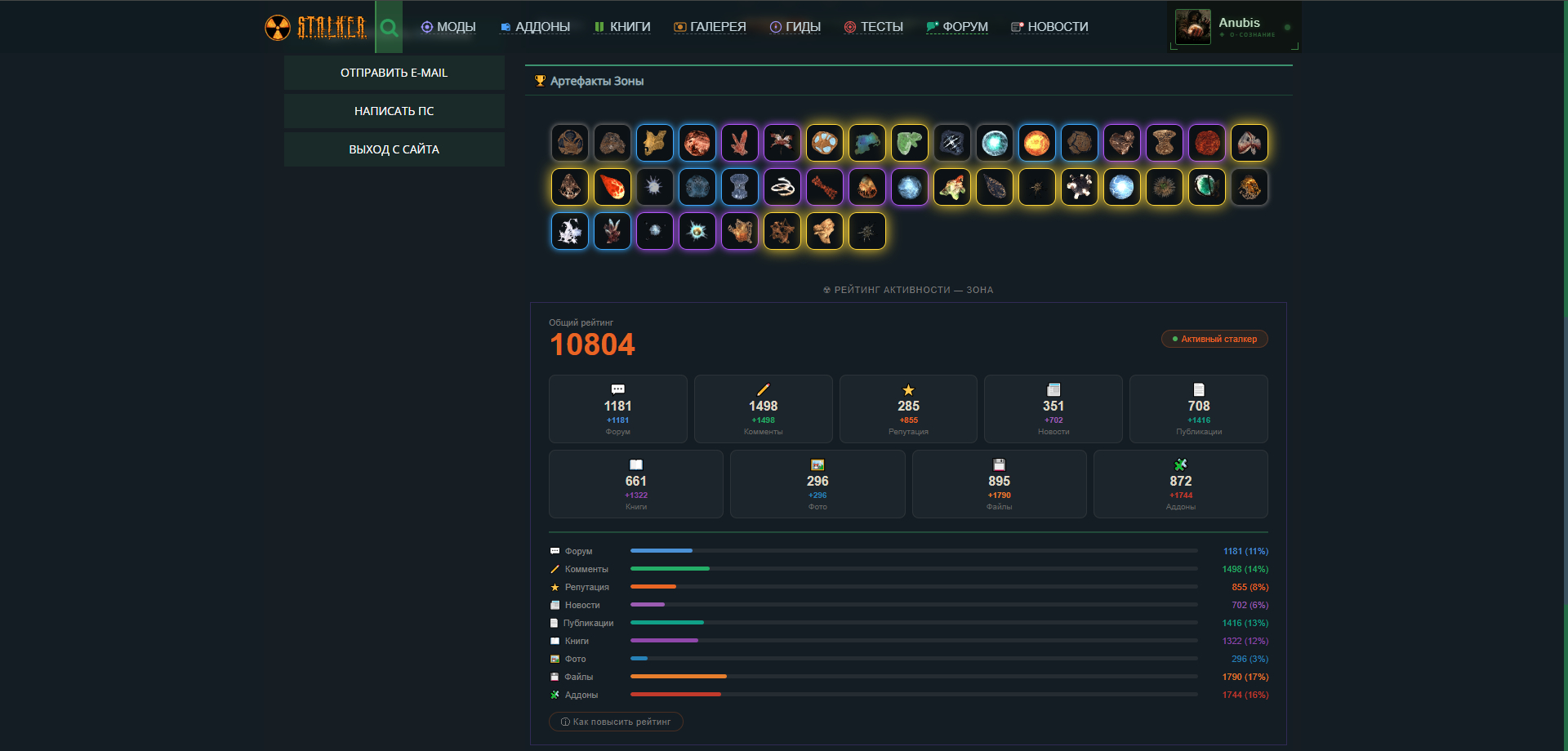This screenshot has height=751, width=1568.
Task: Click НАПИСАТЬ ПС button
Action: coord(394,111)
